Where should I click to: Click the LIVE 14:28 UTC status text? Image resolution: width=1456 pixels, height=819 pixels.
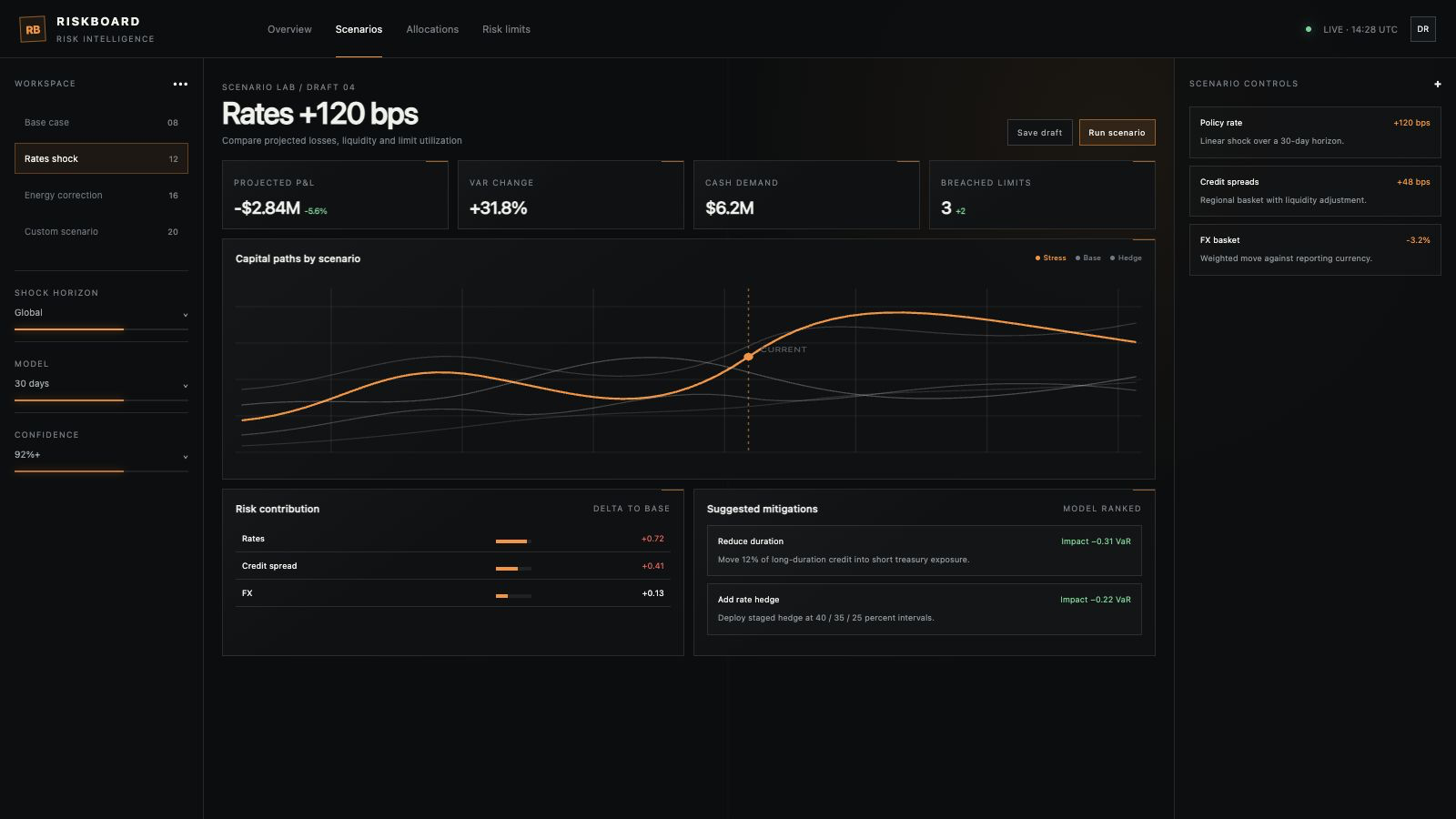tap(1360, 30)
